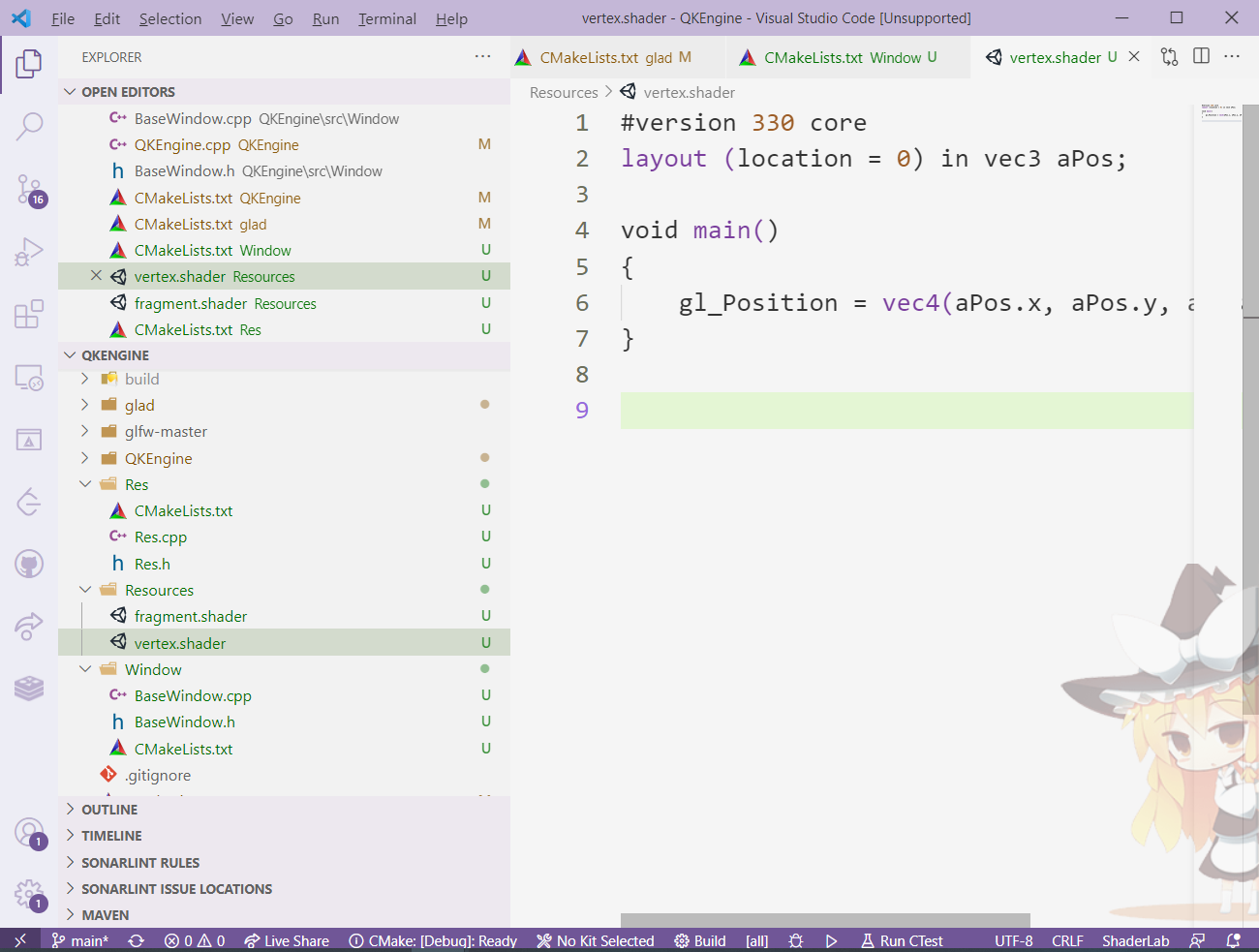The height and width of the screenshot is (952, 1259).
Task: Expand the Maven panel
Action: (284, 915)
